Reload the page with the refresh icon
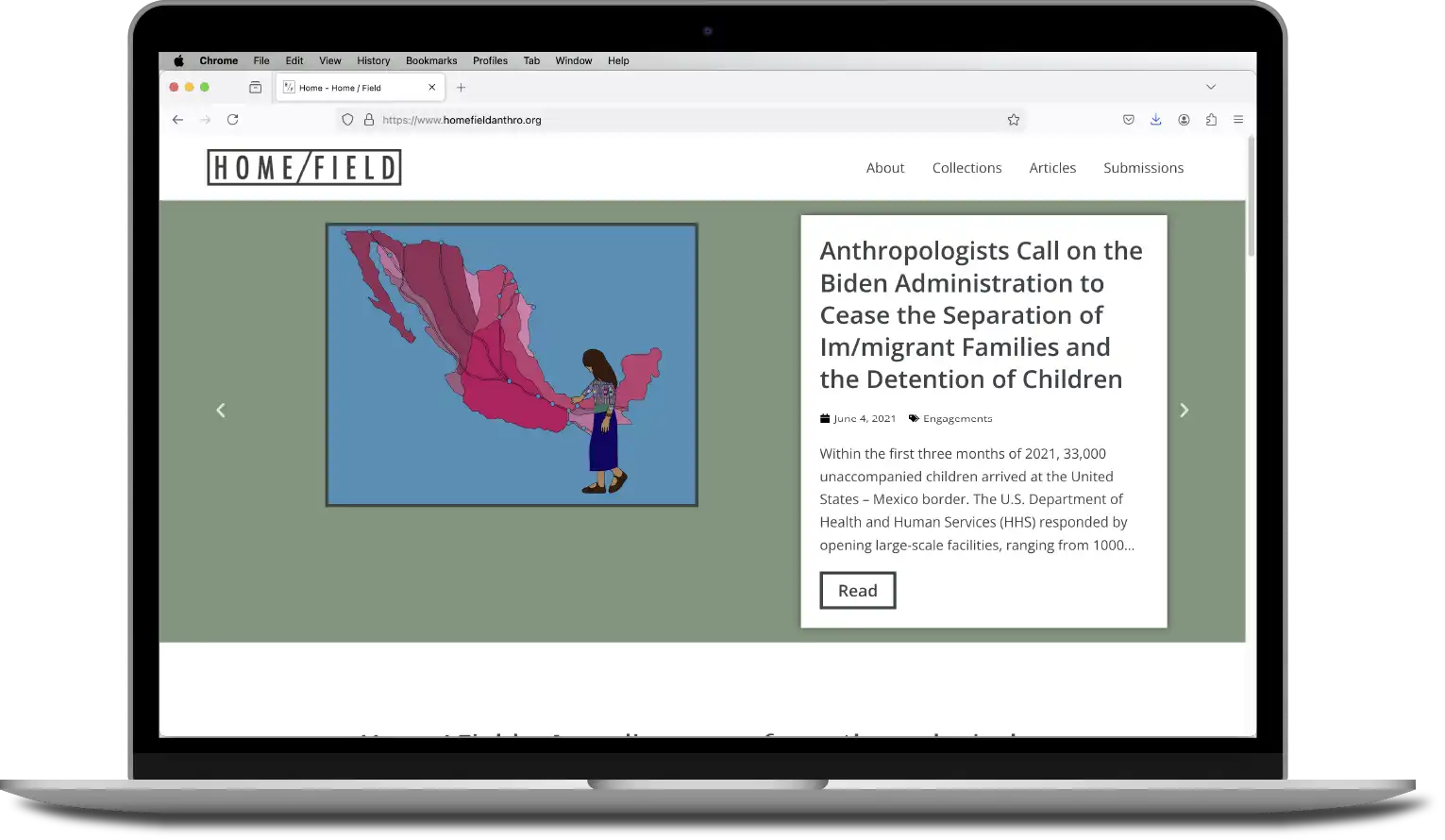Image resolution: width=1445 pixels, height=840 pixels. (x=232, y=120)
